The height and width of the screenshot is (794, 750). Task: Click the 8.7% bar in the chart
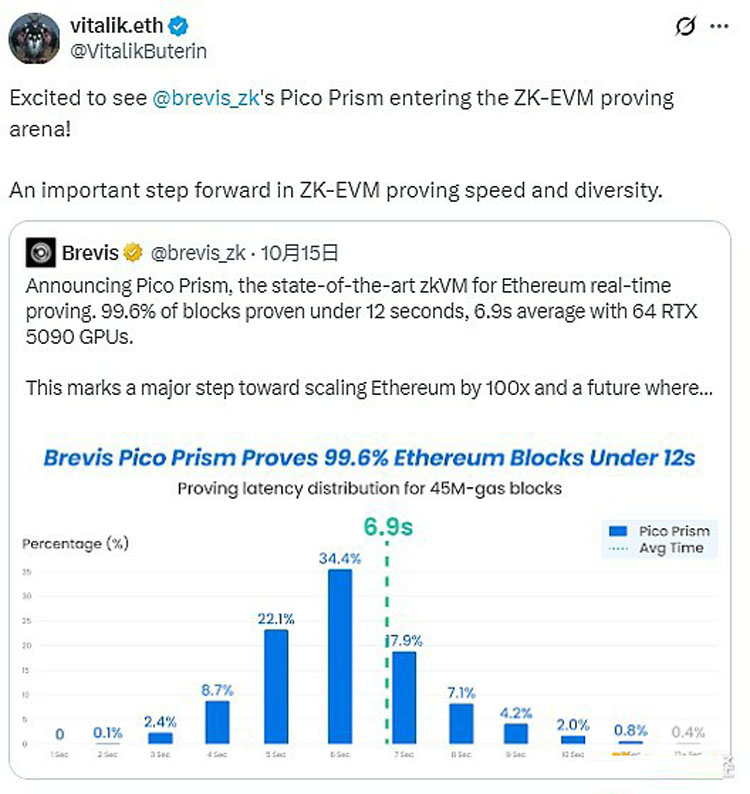(x=217, y=721)
